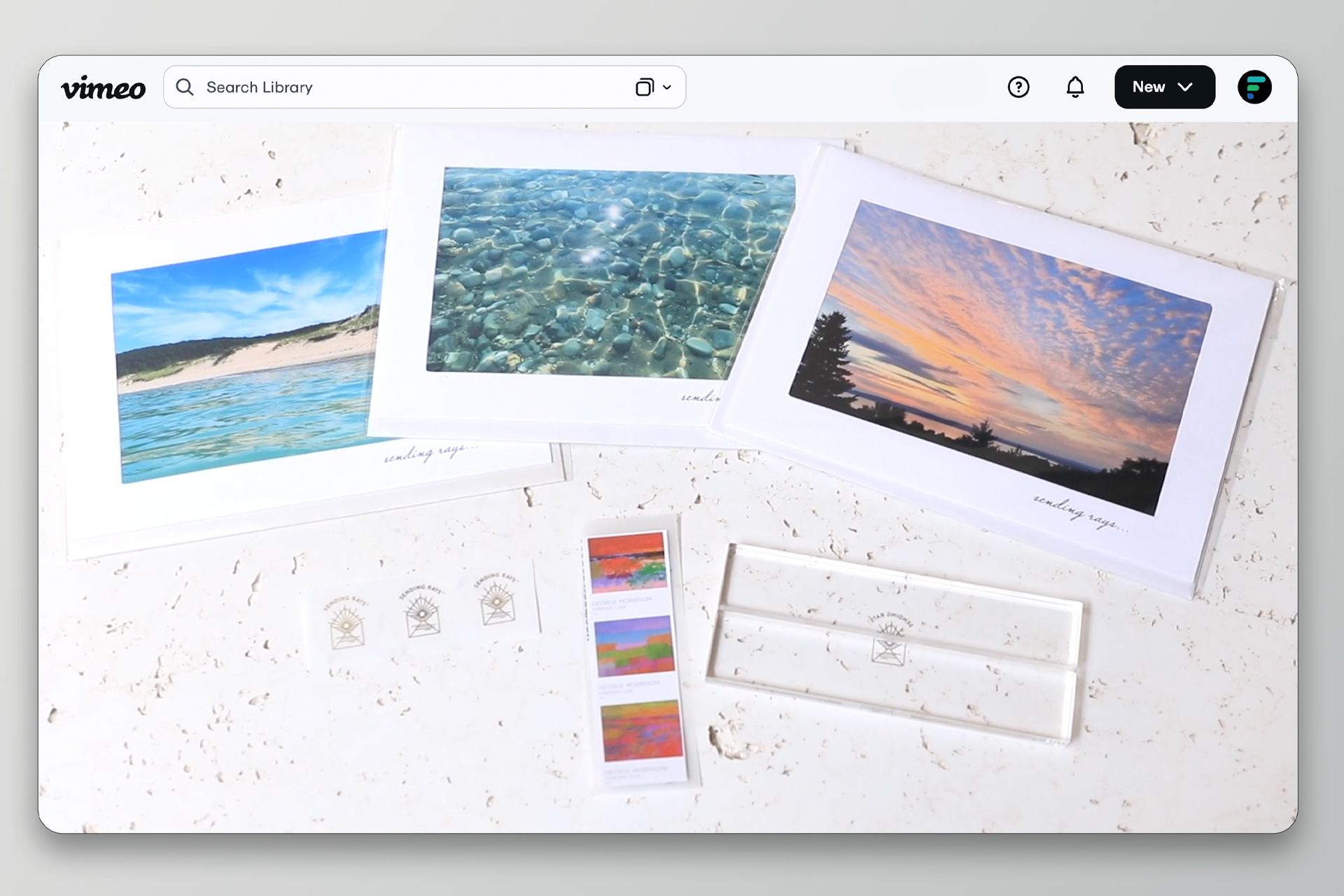Viewport: 1344px width, 896px height.
Task: Click the search magnifier icon
Action: coord(185,87)
